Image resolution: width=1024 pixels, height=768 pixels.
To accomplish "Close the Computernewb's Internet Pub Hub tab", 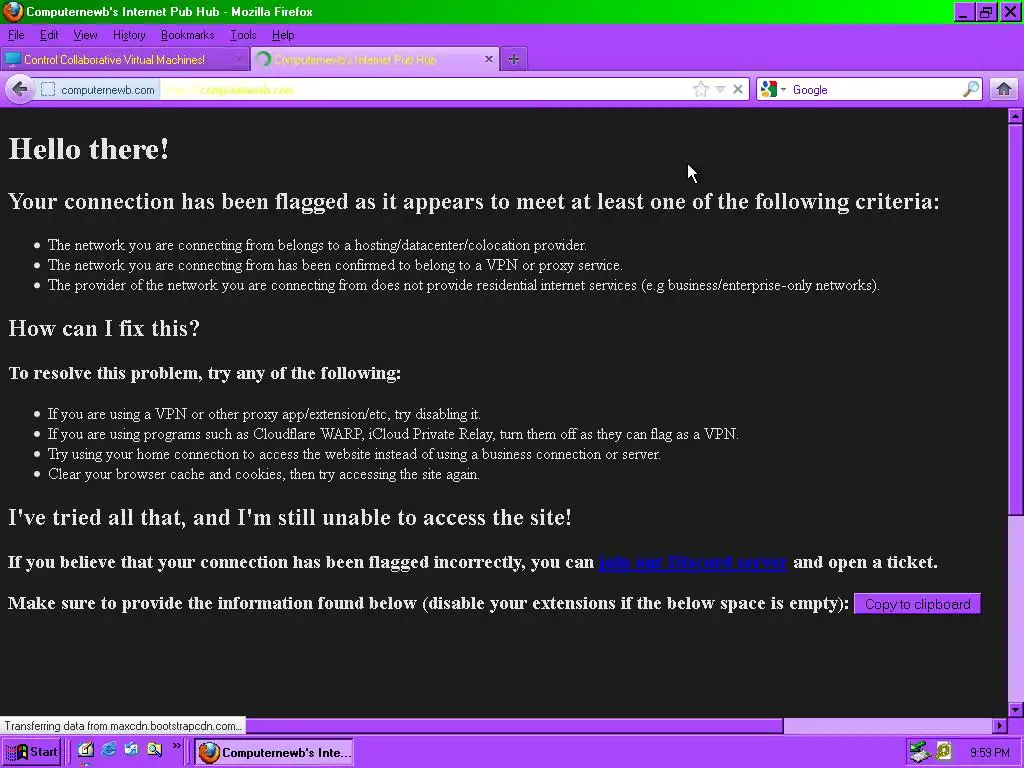I will click(488, 59).
